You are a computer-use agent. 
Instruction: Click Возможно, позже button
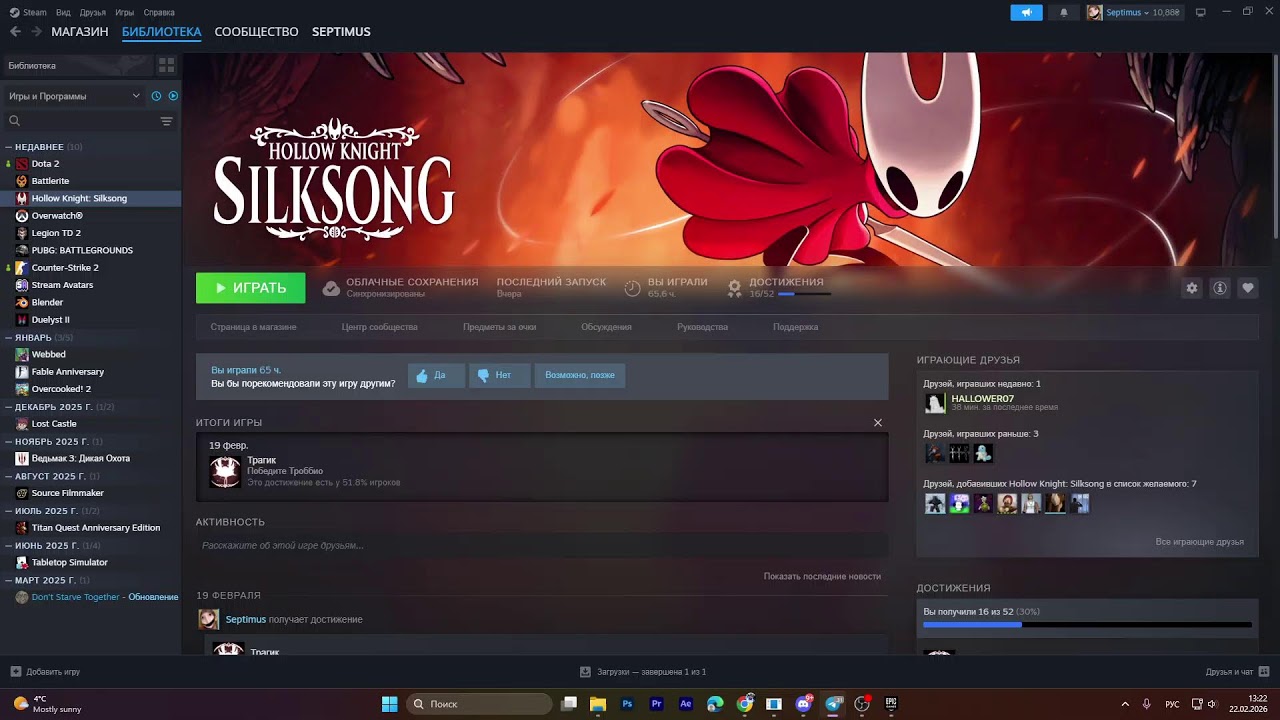click(580, 376)
